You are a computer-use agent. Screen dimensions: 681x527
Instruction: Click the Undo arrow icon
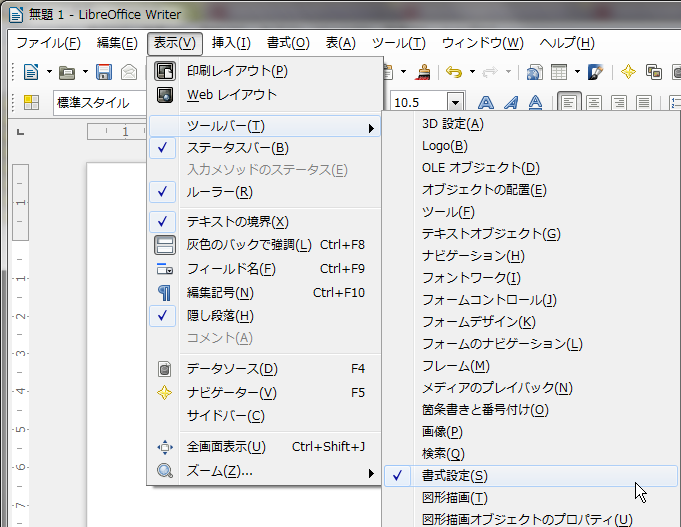[x=454, y=72]
